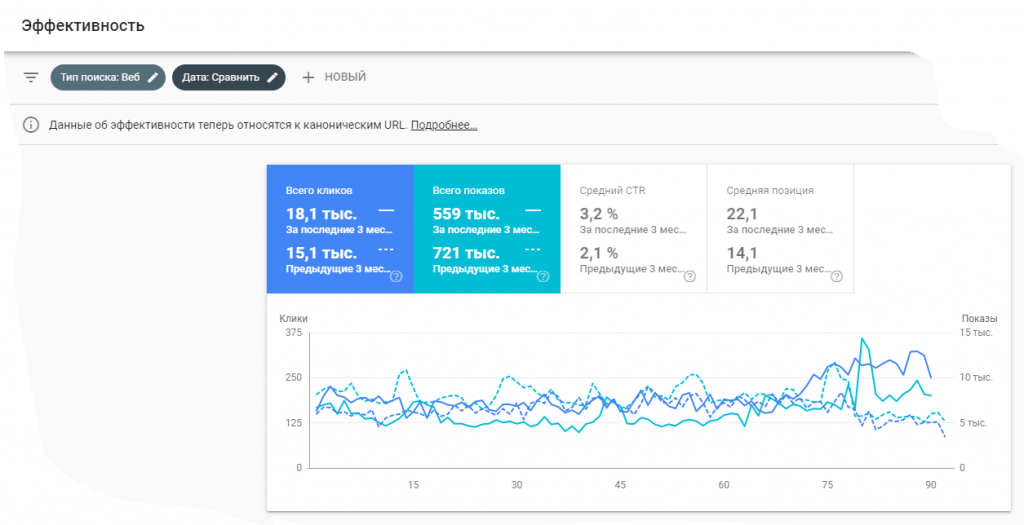Open help icon in Средний CTR card
The image size is (1024, 525).
[690, 277]
